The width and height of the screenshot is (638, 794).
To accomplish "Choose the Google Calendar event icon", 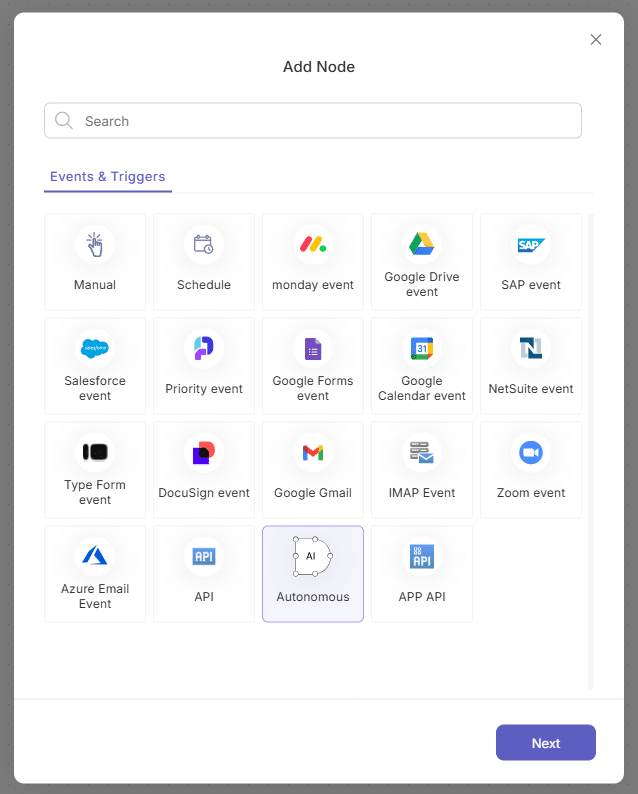I will 422,348.
